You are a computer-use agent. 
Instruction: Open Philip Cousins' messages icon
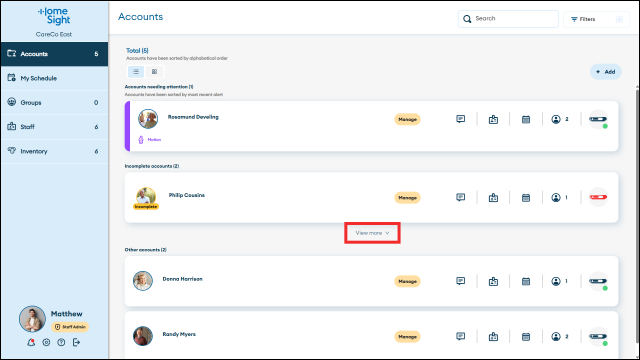click(x=460, y=198)
